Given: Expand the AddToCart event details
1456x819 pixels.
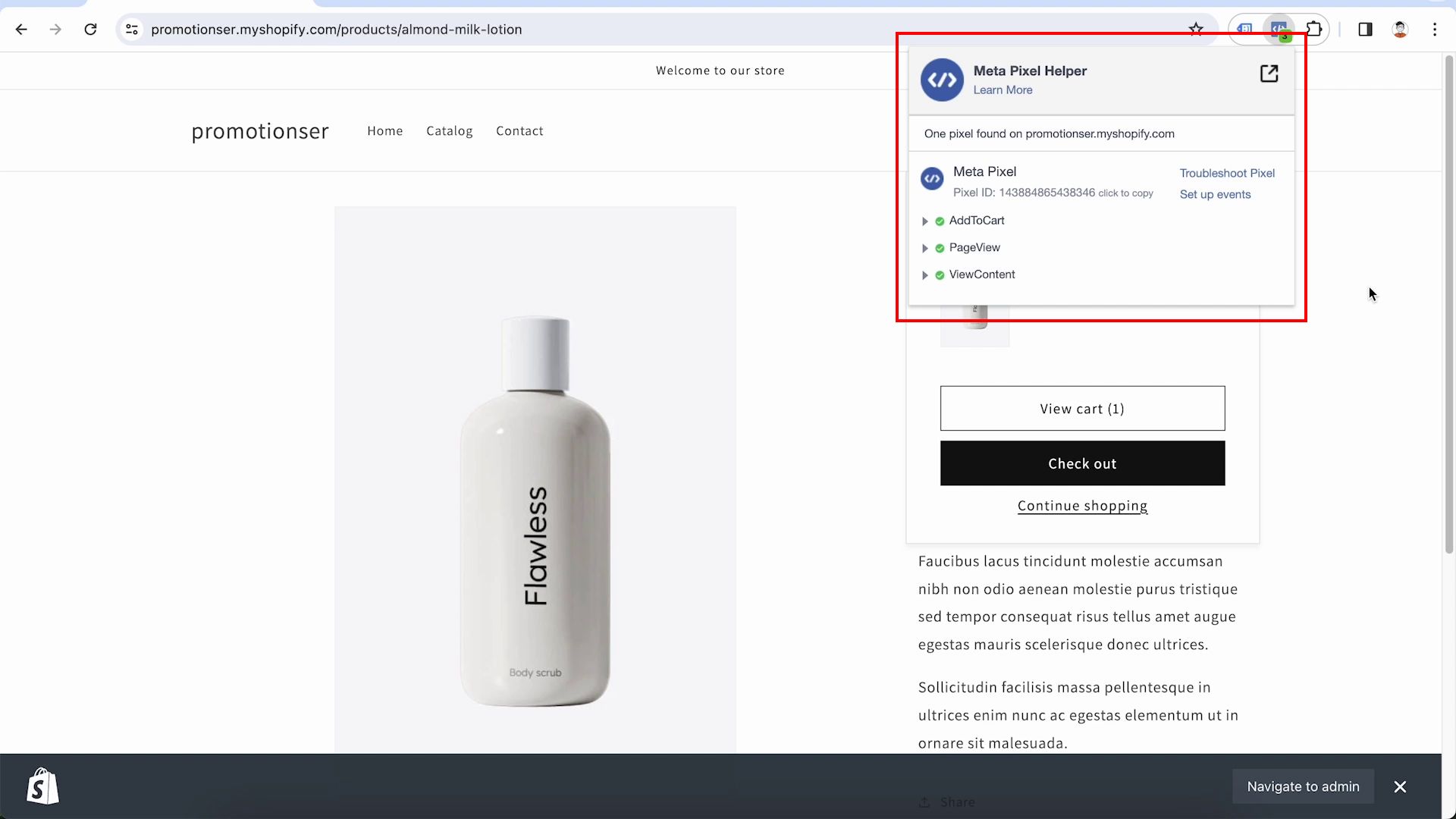Looking at the screenshot, I should (x=924, y=221).
